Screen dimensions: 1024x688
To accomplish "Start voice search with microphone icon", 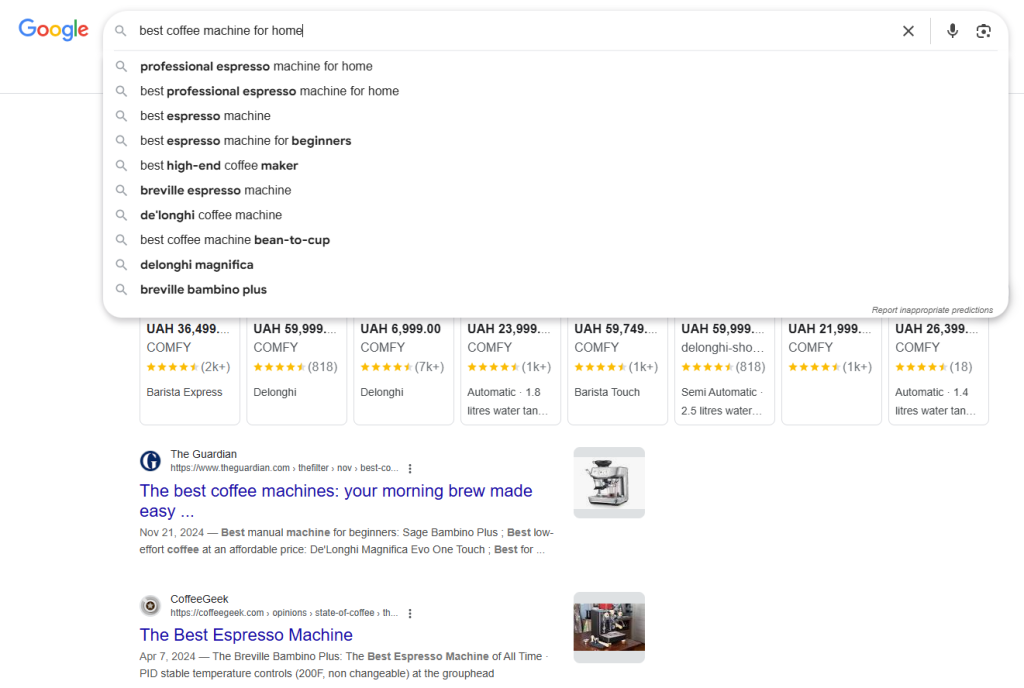I will tap(952, 31).
